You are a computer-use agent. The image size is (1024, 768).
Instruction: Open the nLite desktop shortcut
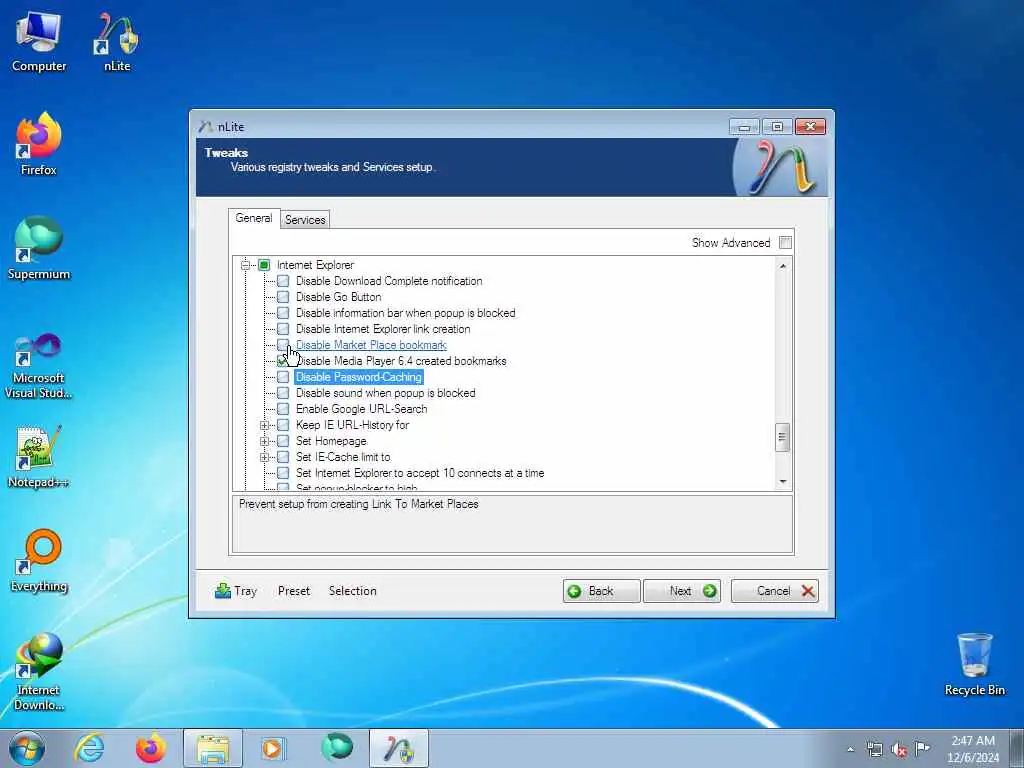pos(117,42)
